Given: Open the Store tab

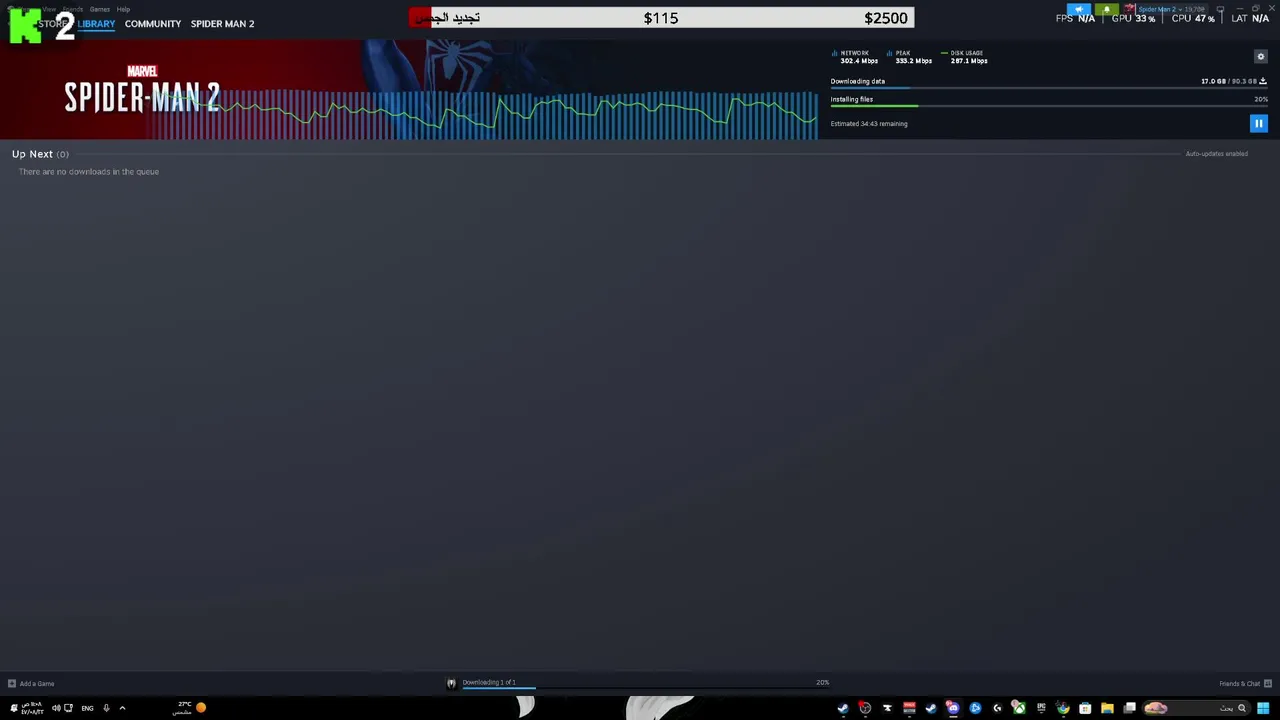Looking at the screenshot, I should pos(52,24).
